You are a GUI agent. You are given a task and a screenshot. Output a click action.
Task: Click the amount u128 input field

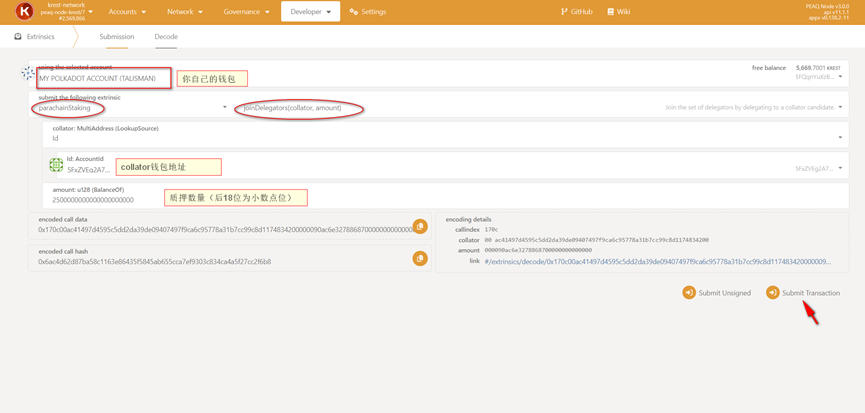pyautogui.click(x=446, y=195)
